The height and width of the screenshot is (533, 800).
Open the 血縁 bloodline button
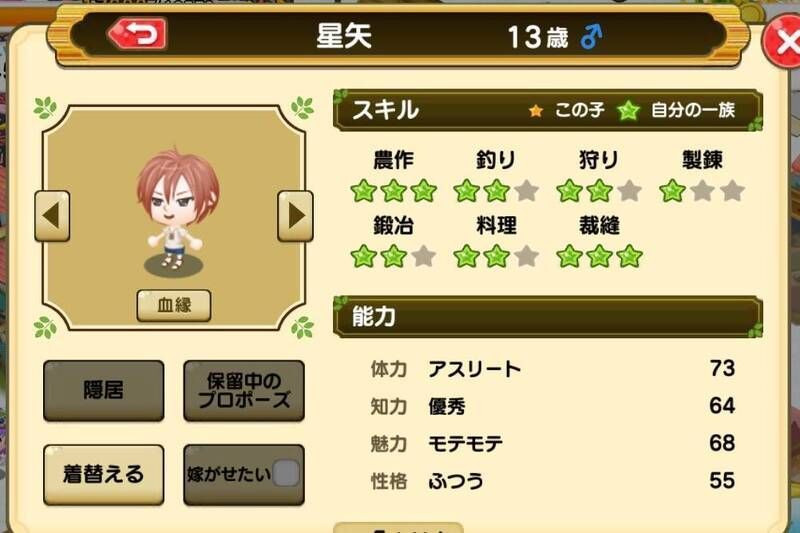tap(174, 306)
